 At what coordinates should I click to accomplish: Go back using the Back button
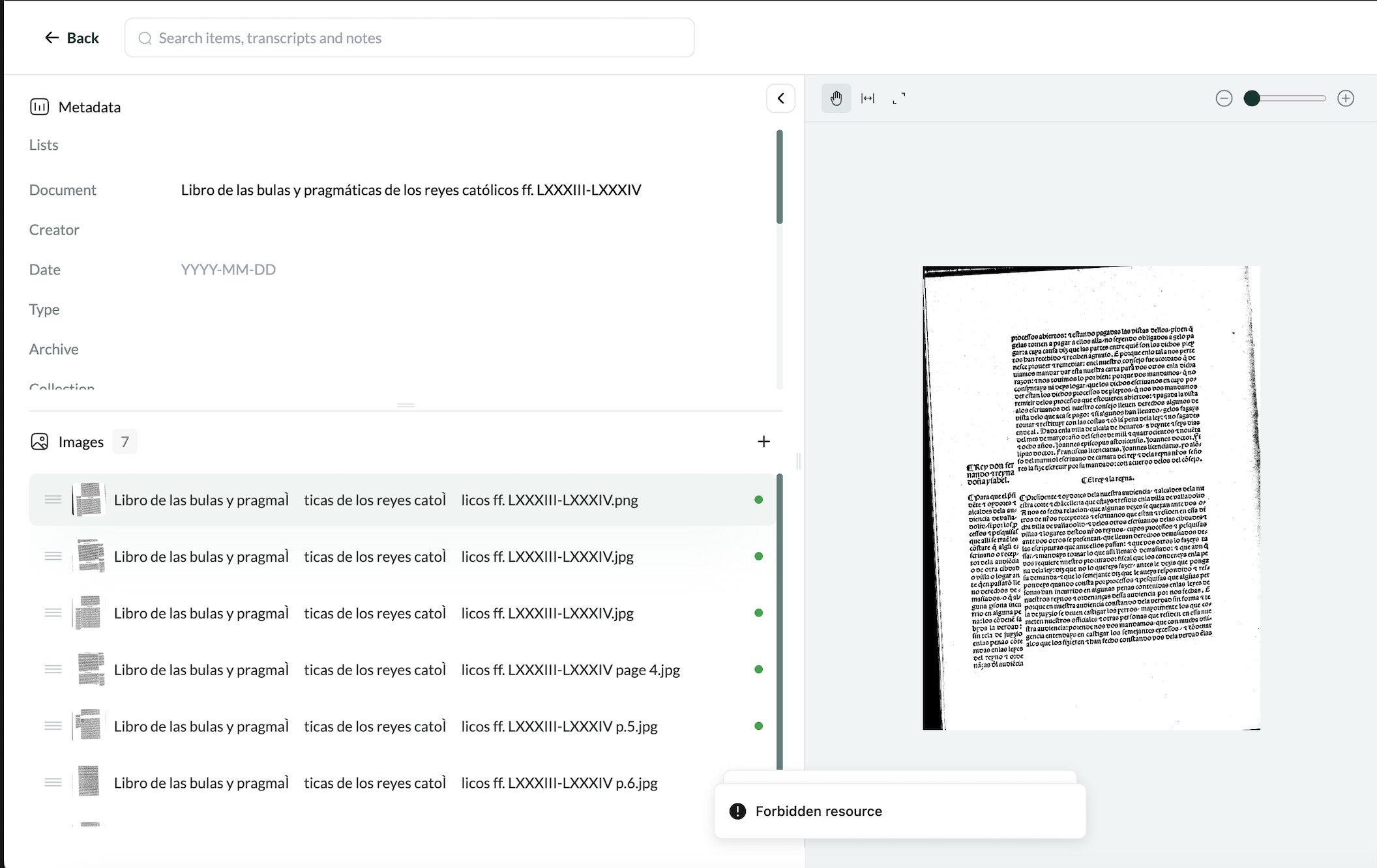[x=72, y=38]
